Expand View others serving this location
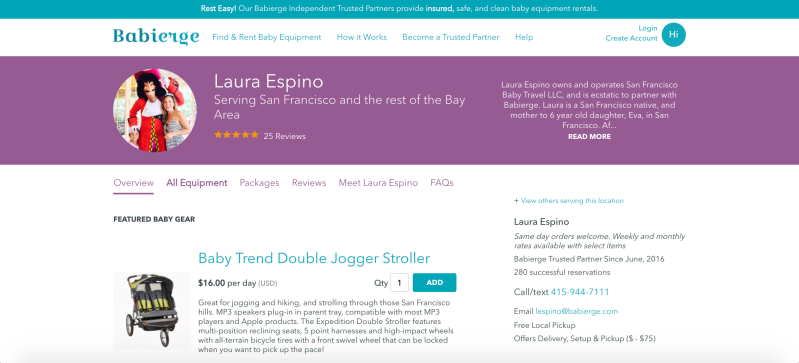 pos(569,201)
